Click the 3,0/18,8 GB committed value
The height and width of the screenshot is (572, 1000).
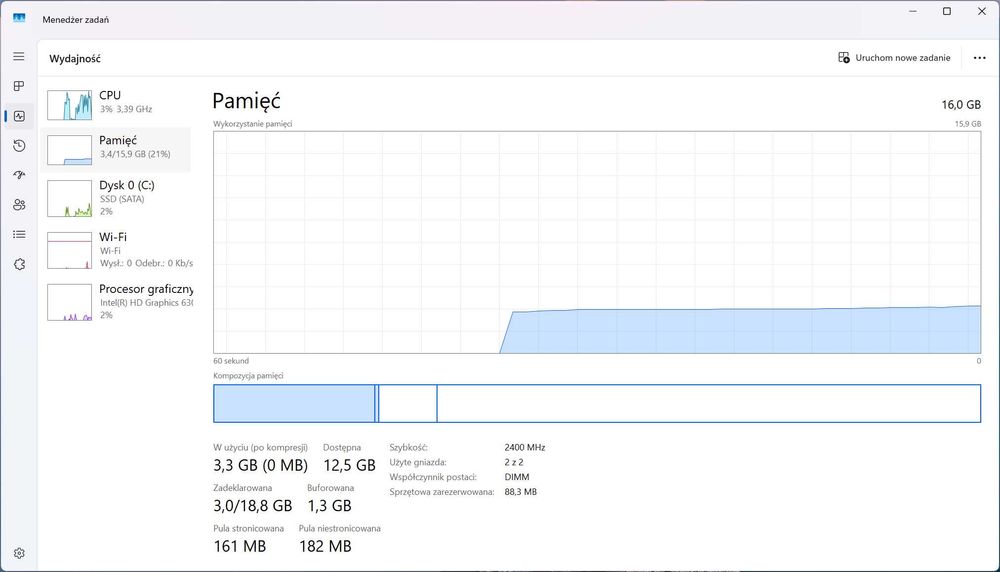pyautogui.click(x=253, y=506)
